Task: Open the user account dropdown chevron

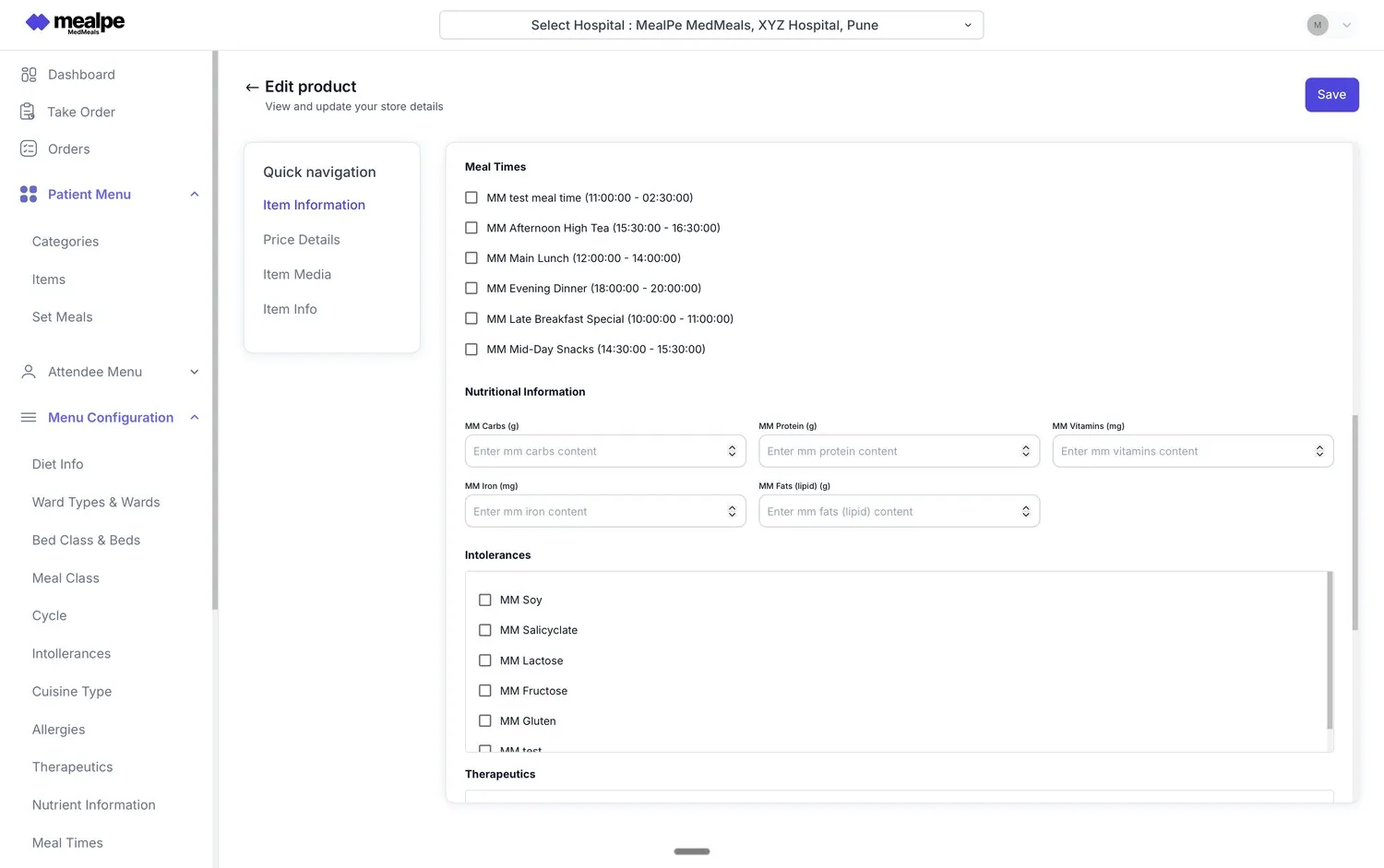Action: pyautogui.click(x=1347, y=25)
